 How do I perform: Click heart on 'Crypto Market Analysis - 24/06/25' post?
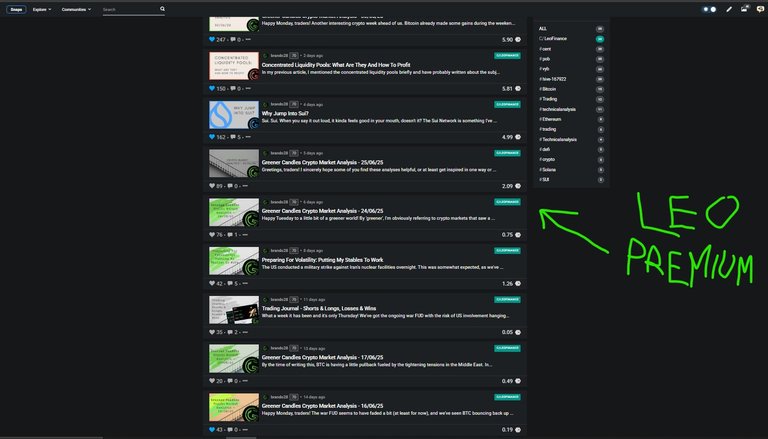point(212,235)
